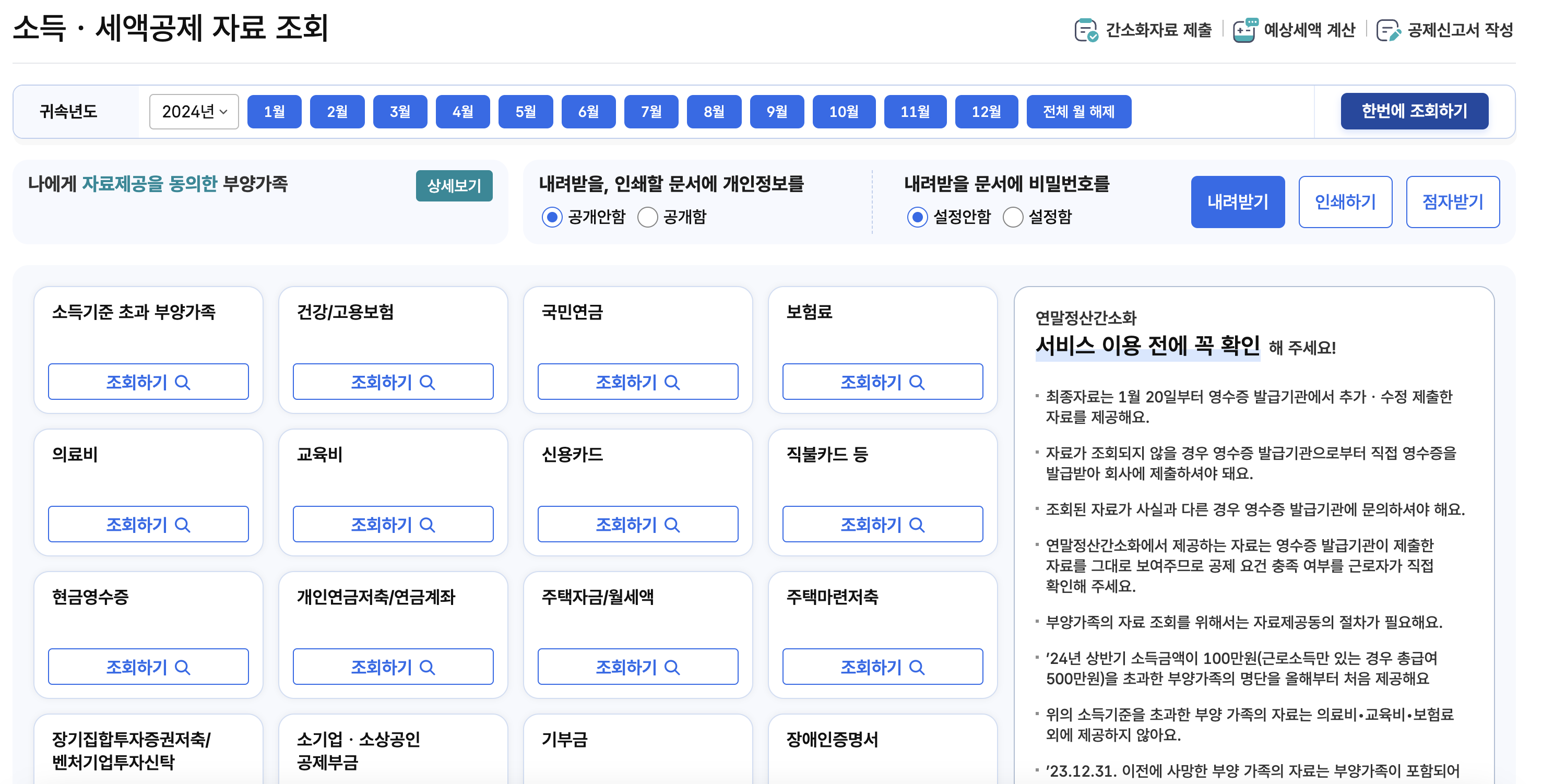Click magnifier icon in 건강/고용보험 card

tap(428, 383)
